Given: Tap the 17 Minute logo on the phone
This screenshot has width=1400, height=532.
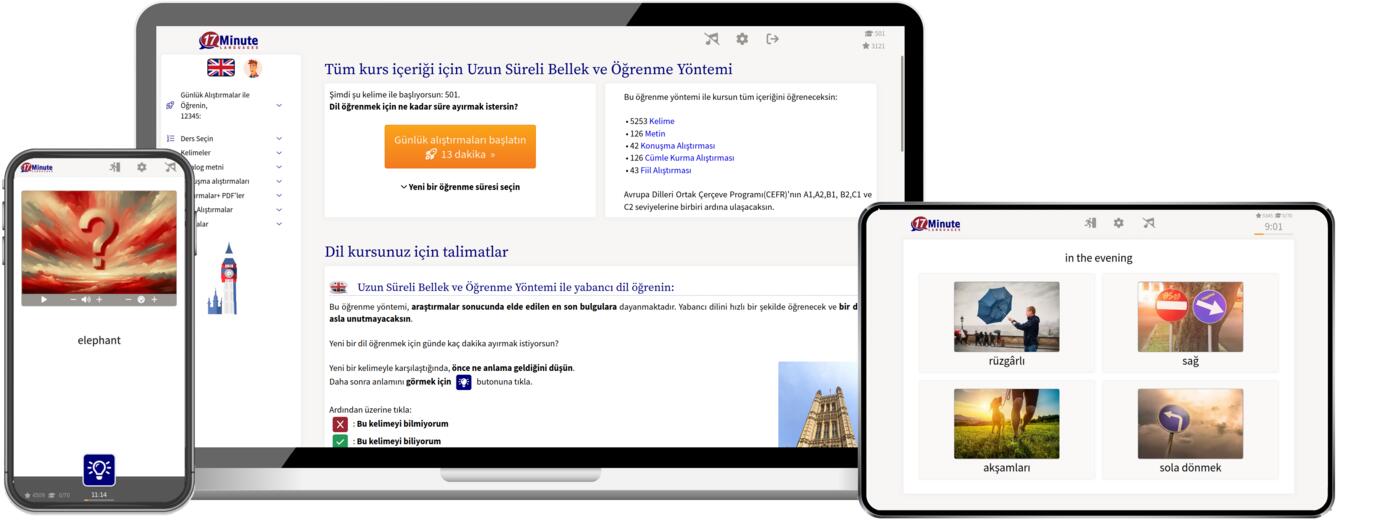Looking at the screenshot, I should point(37,168).
